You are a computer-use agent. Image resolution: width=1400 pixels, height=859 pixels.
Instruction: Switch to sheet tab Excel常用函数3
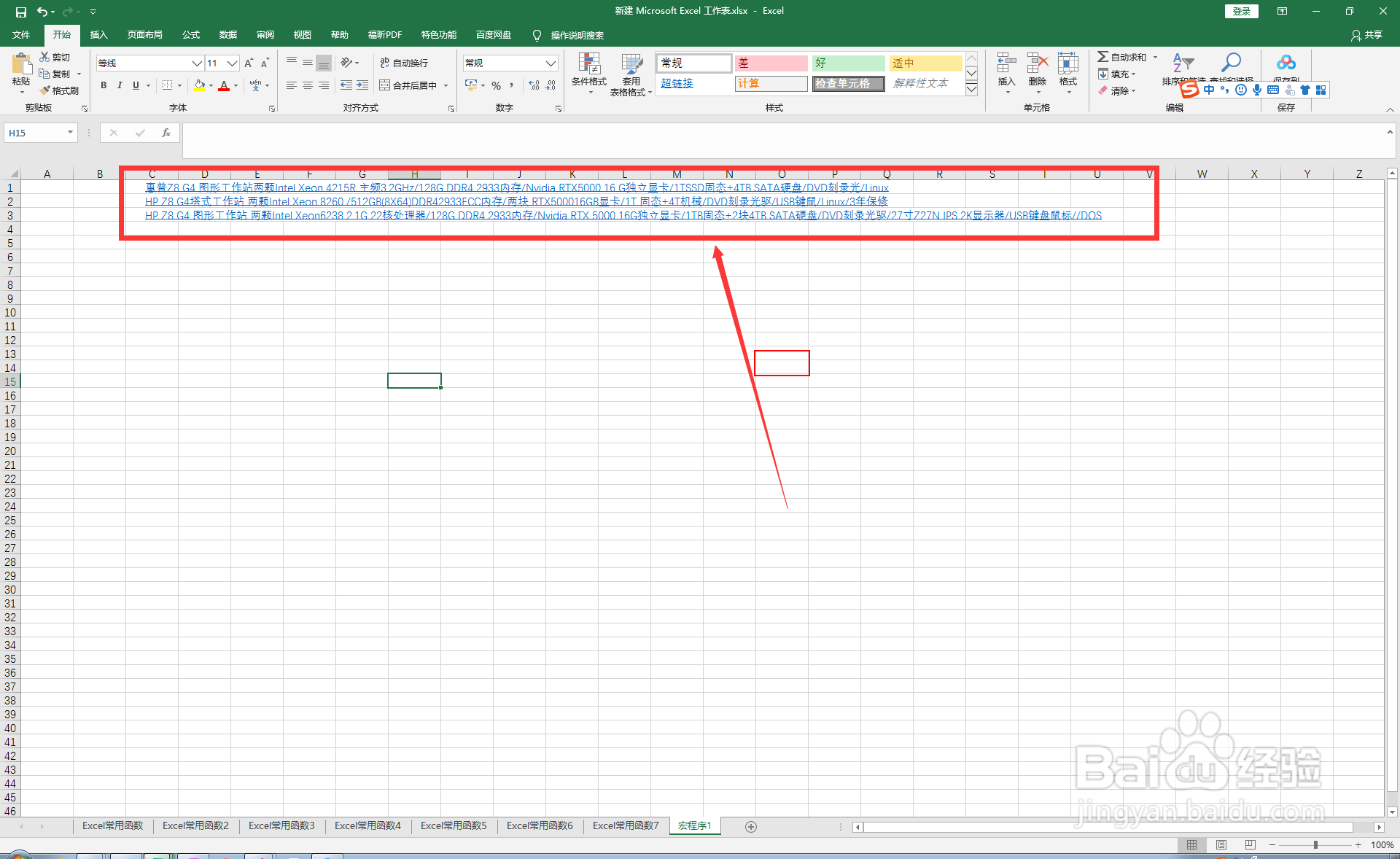point(281,825)
